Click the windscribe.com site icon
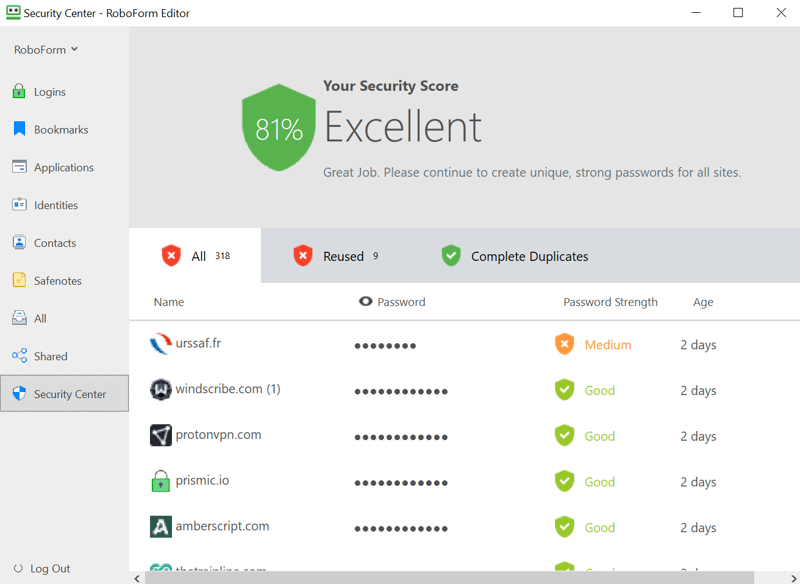800x584 pixels. pyautogui.click(x=160, y=390)
